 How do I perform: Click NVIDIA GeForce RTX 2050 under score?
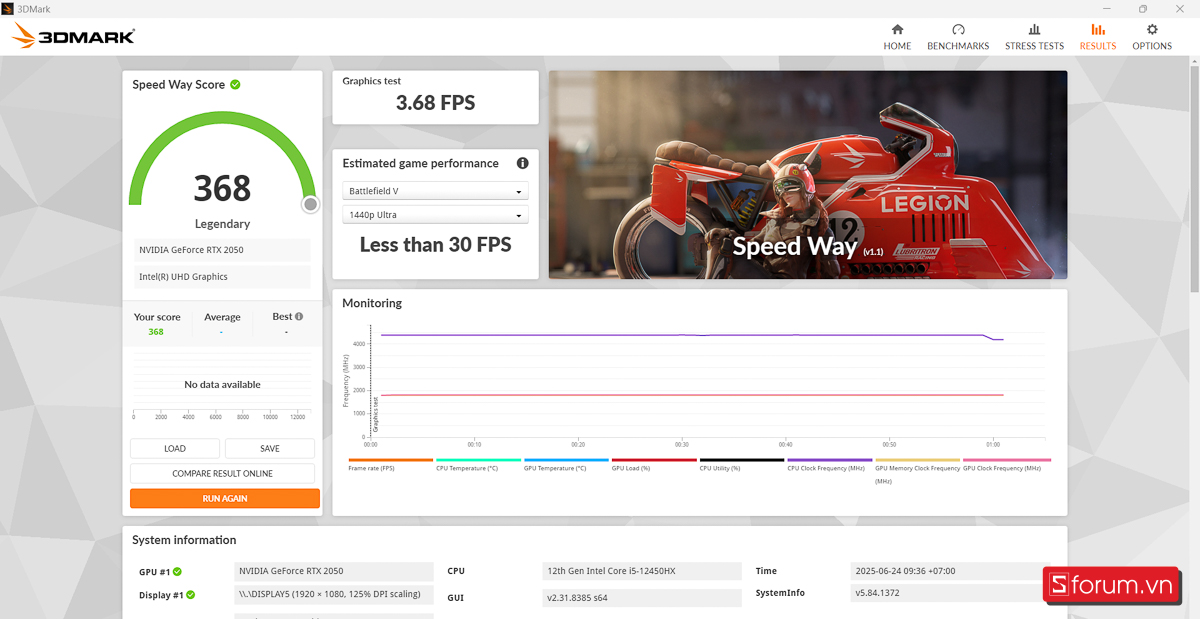222,250
